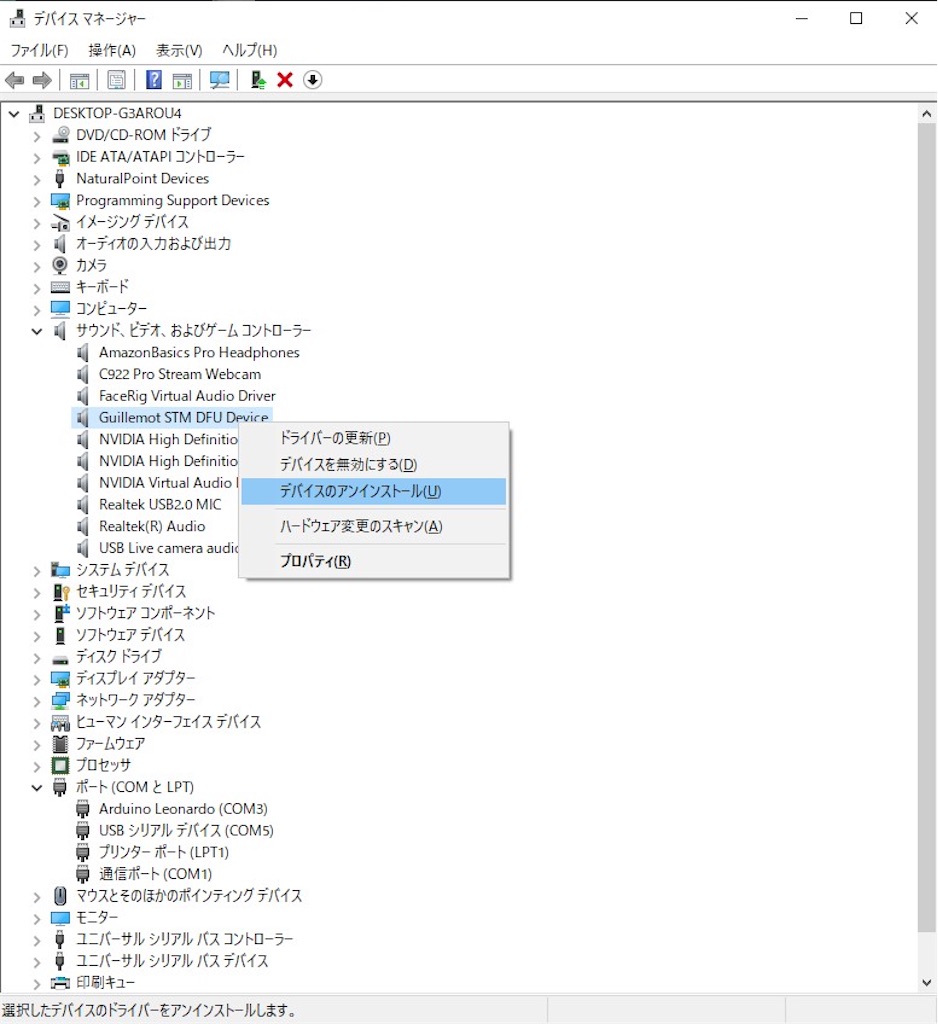Screen dimensions: 938x1024
Task: Select ソフトウェア コンポーネント category
Action: pos(146,613)
